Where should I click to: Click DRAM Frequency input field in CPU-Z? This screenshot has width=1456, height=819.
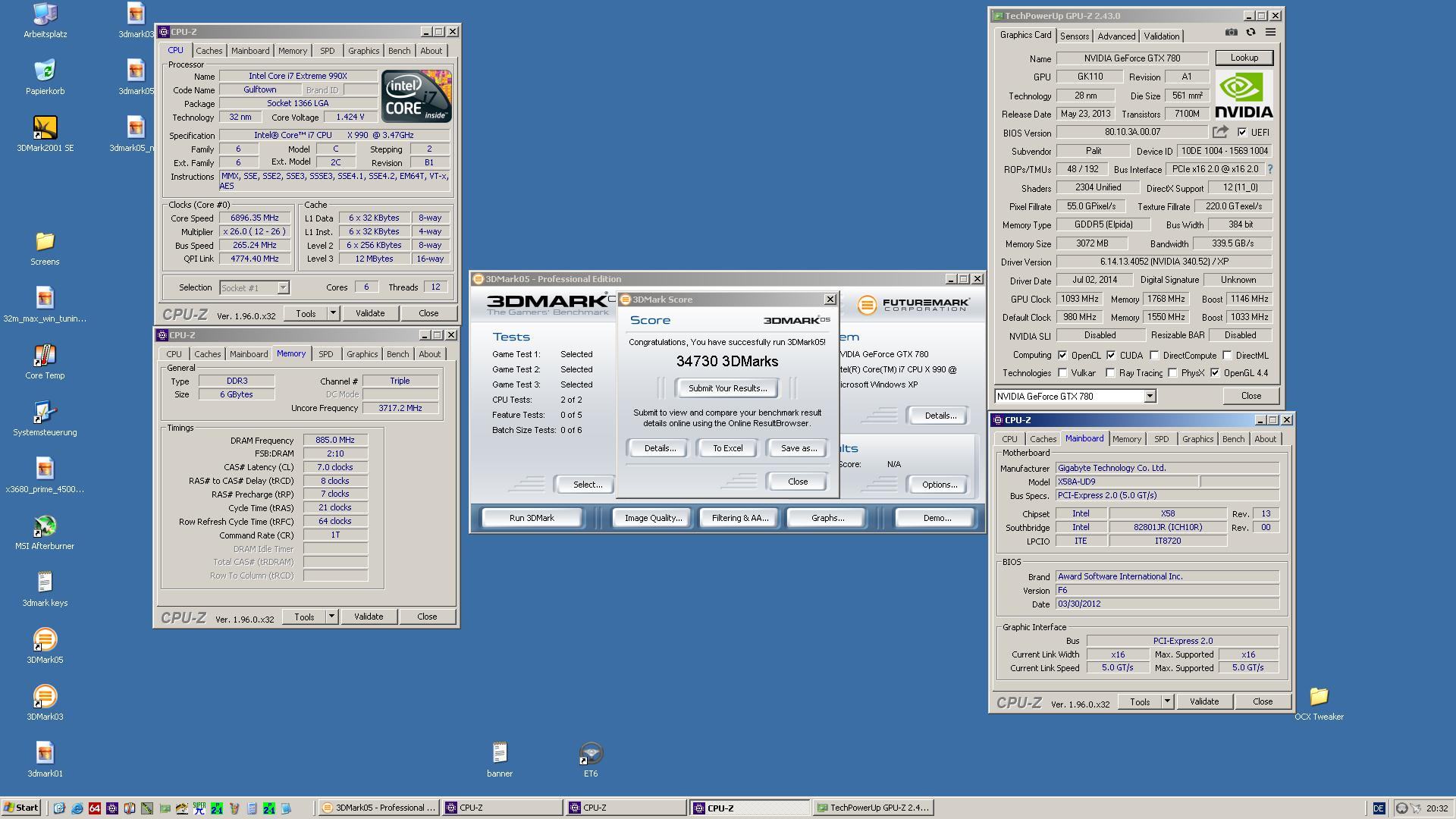[x=334, y=439]
